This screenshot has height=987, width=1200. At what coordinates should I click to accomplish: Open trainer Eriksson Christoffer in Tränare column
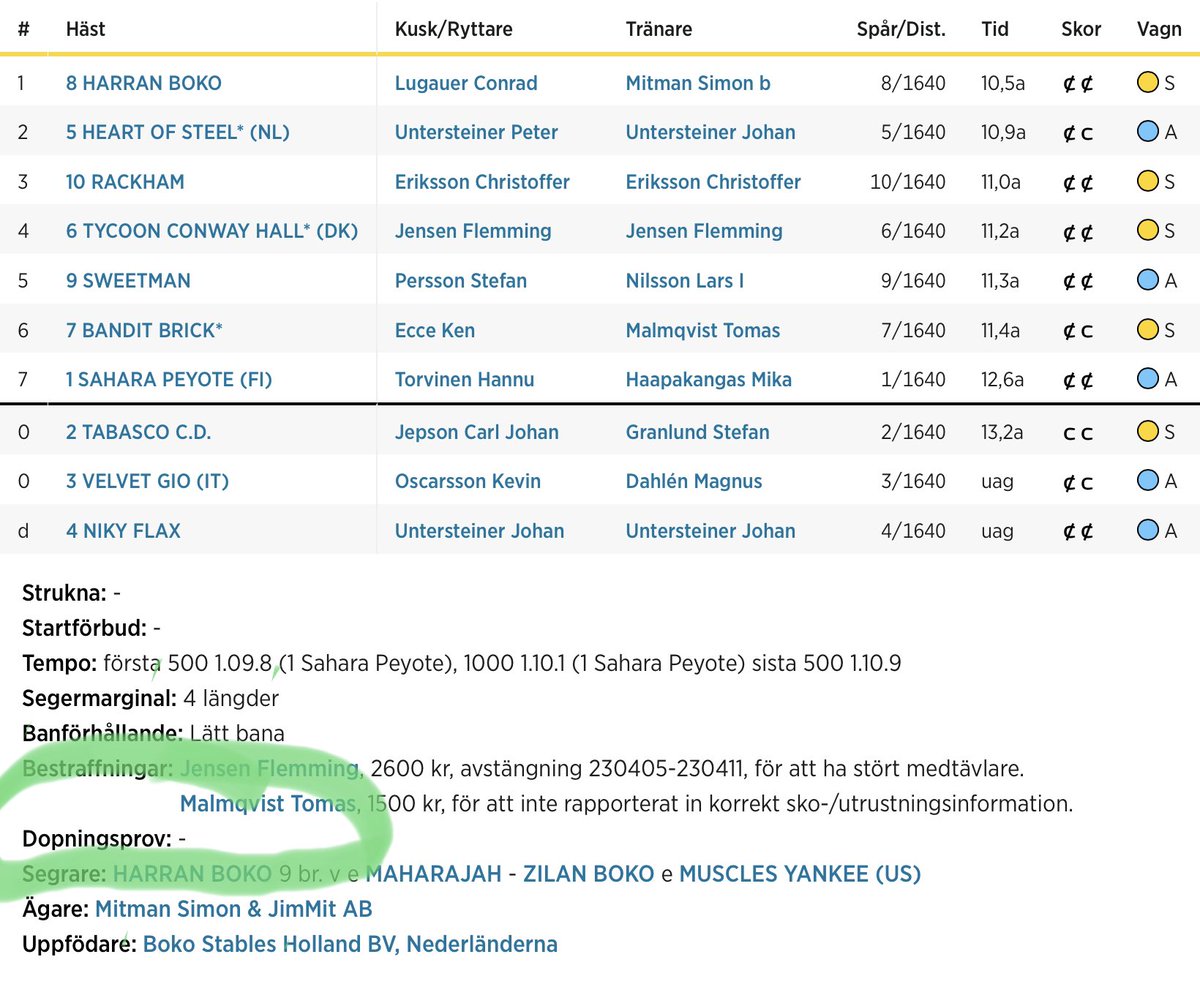pyautogui.click(x=713, y=182)
